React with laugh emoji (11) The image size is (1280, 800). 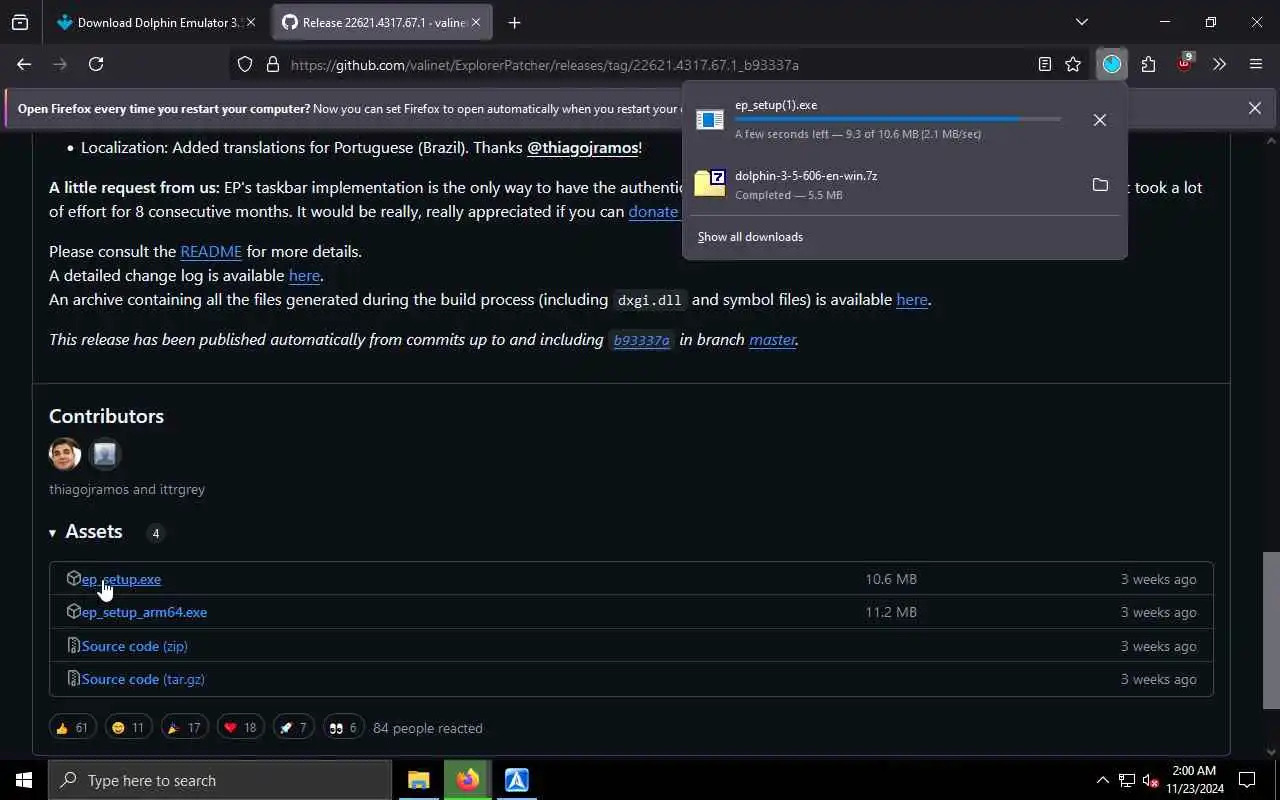point(128,728)
